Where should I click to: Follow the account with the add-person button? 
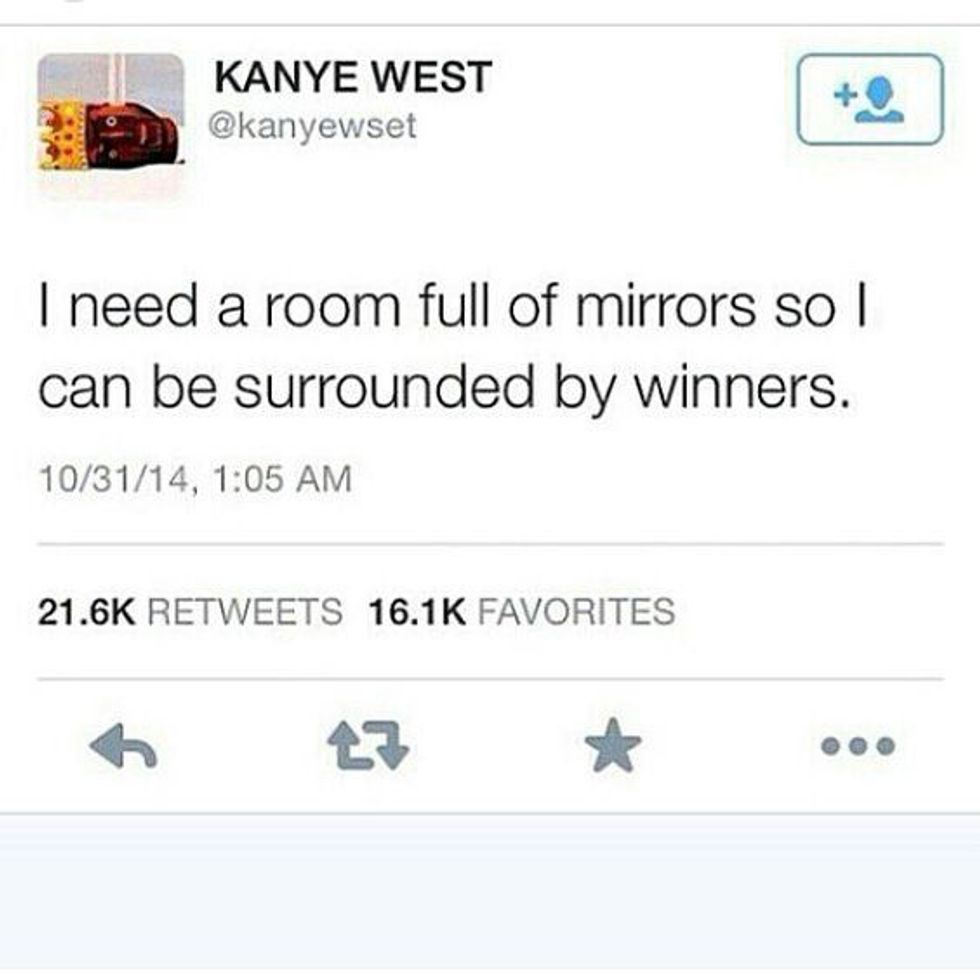[870, 99]
